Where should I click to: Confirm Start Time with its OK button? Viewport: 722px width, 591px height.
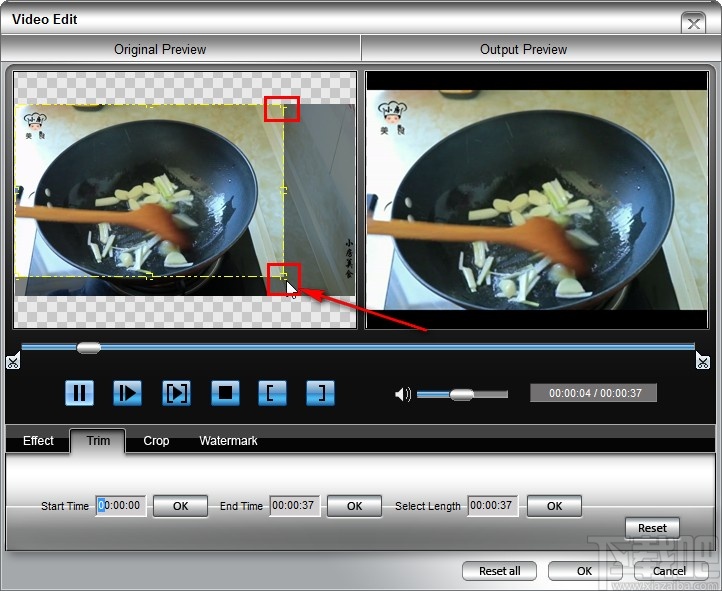[180, 506]
